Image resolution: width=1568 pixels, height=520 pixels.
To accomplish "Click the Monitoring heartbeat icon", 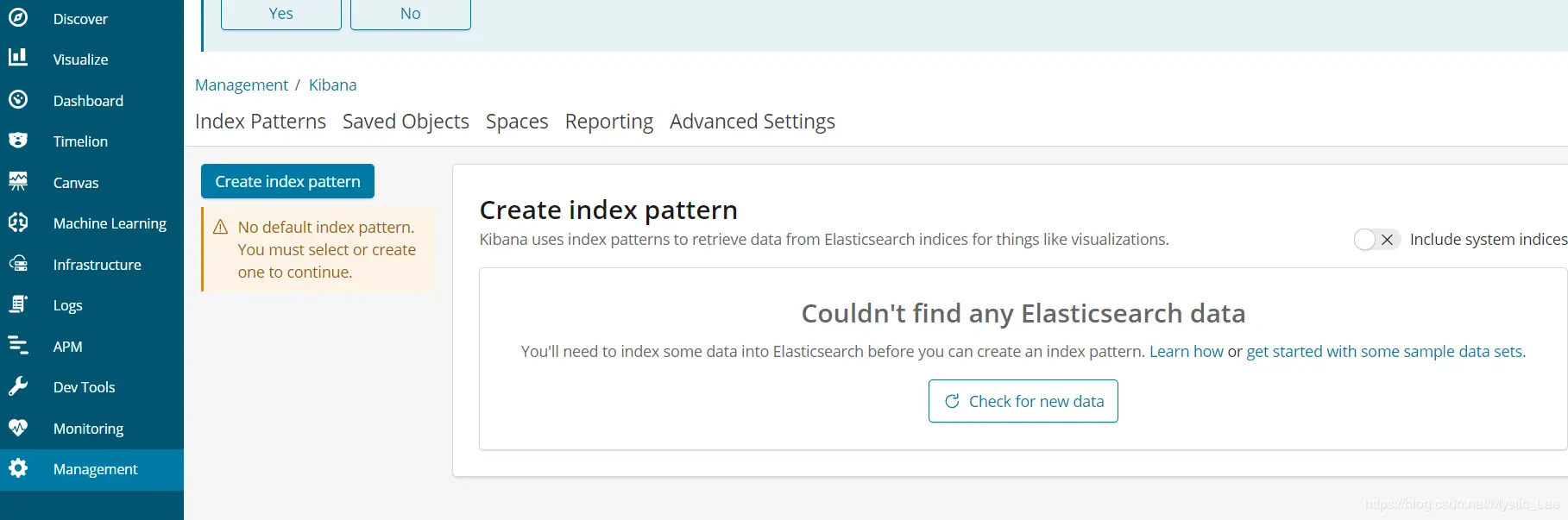I will [18, 428].
